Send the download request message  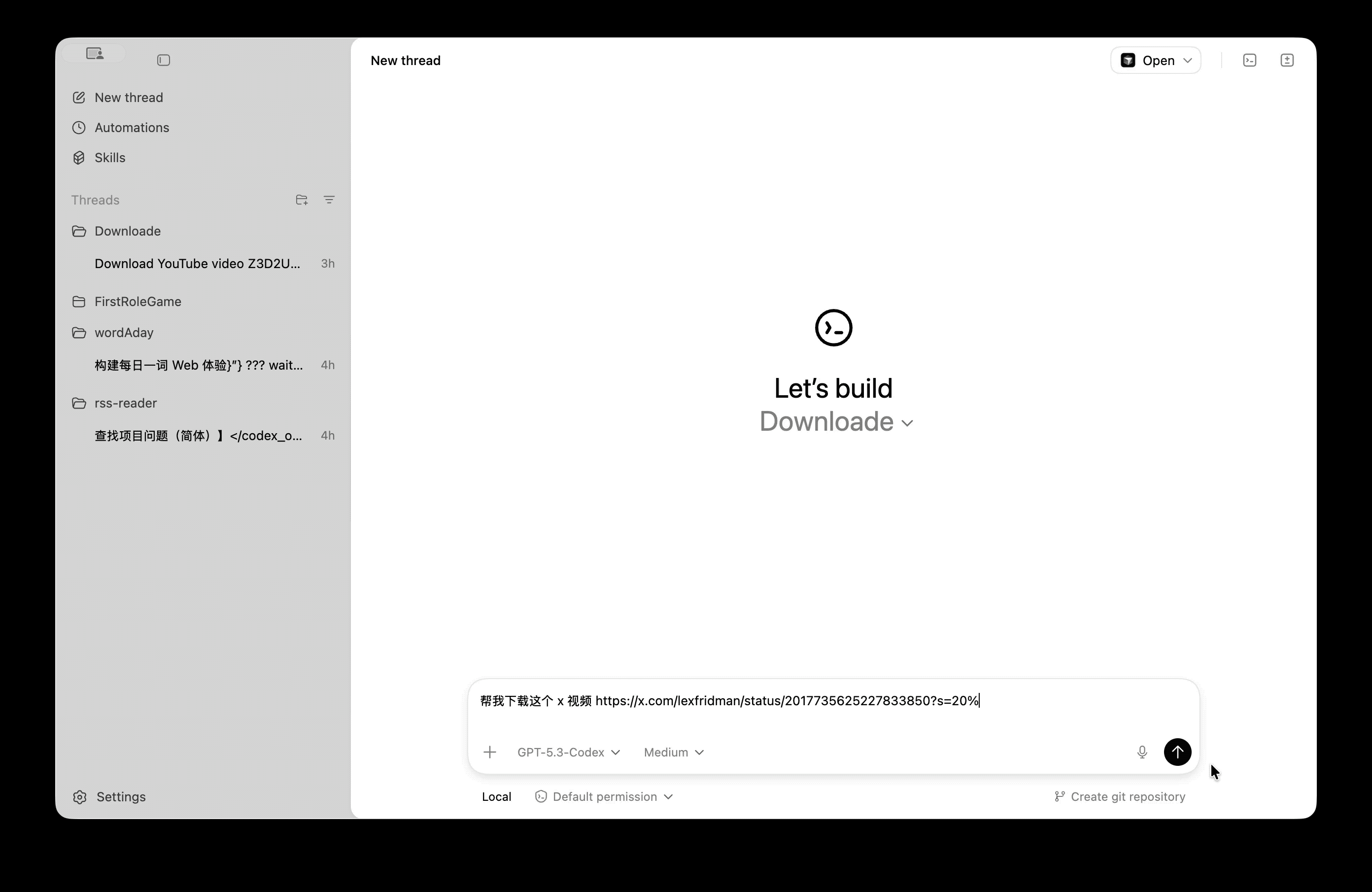tap(1177, 752)
